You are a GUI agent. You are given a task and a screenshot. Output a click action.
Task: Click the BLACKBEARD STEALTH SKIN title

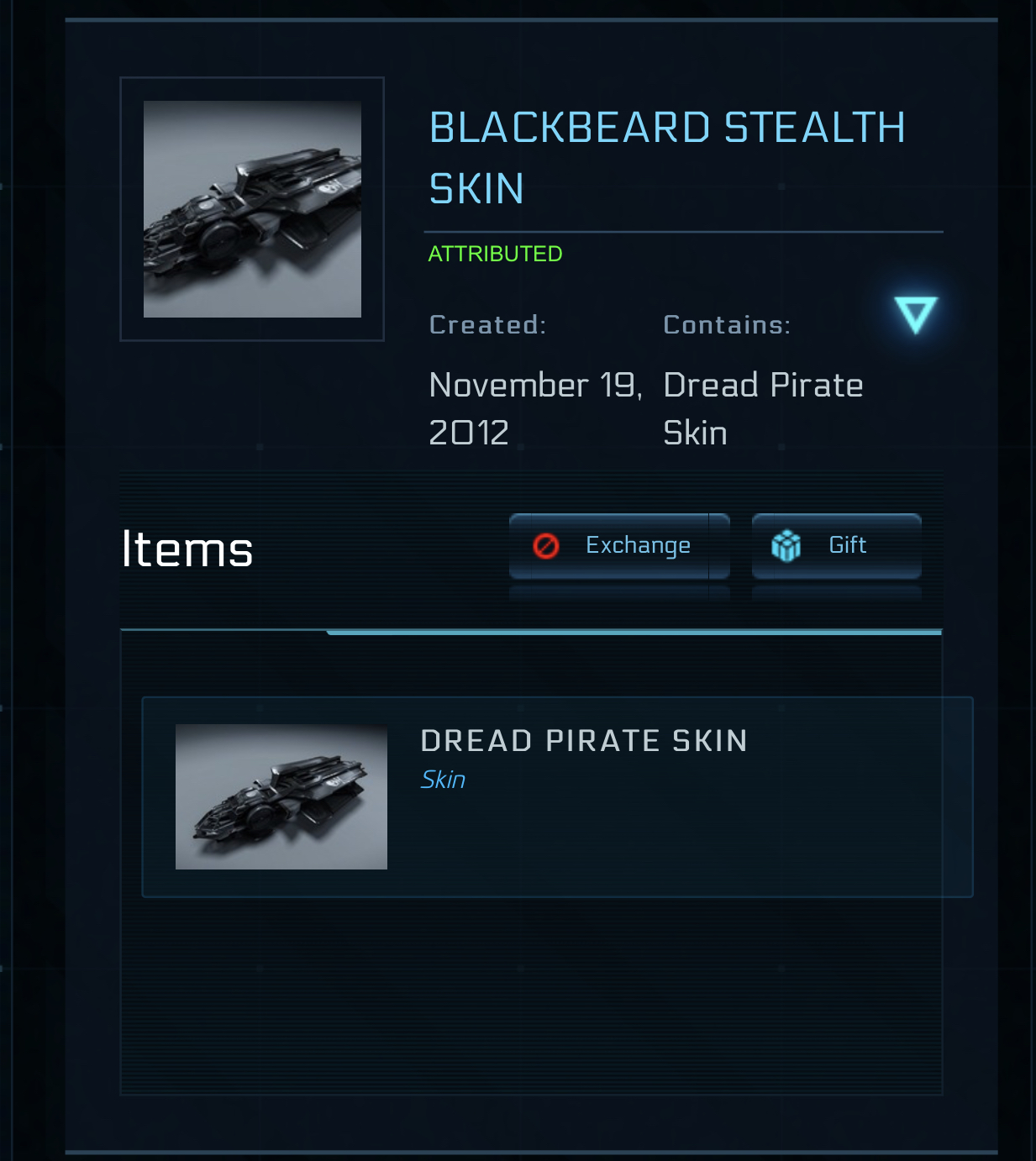666,157
